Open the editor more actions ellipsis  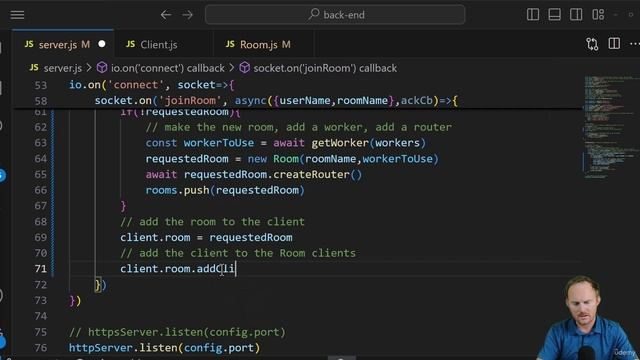634,44
